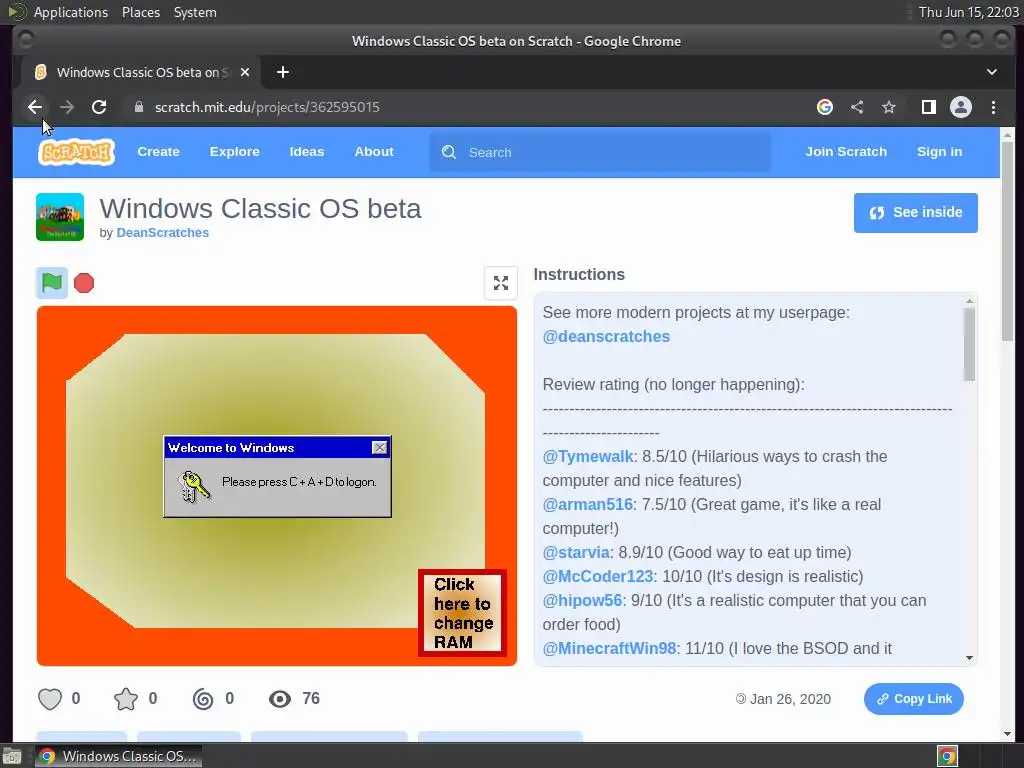
Task: Click the heart love icon
Action: (x=50, y=699)
